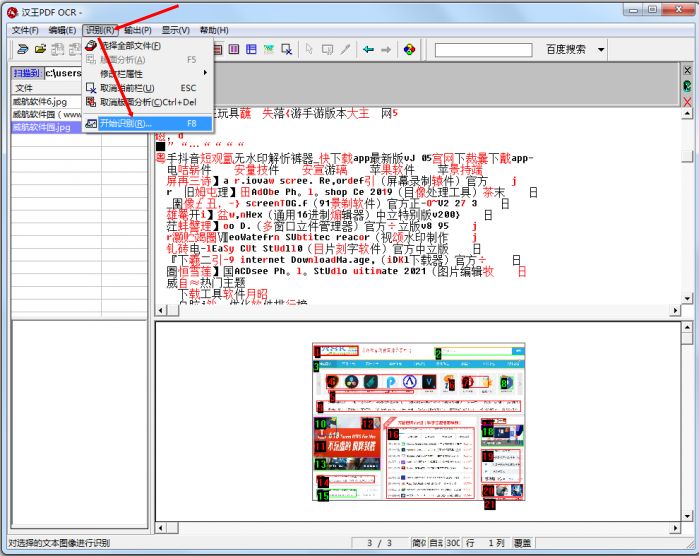Select the arrow pointer tool
Viewport: 699px width, 556px height.
coord(309,49)
